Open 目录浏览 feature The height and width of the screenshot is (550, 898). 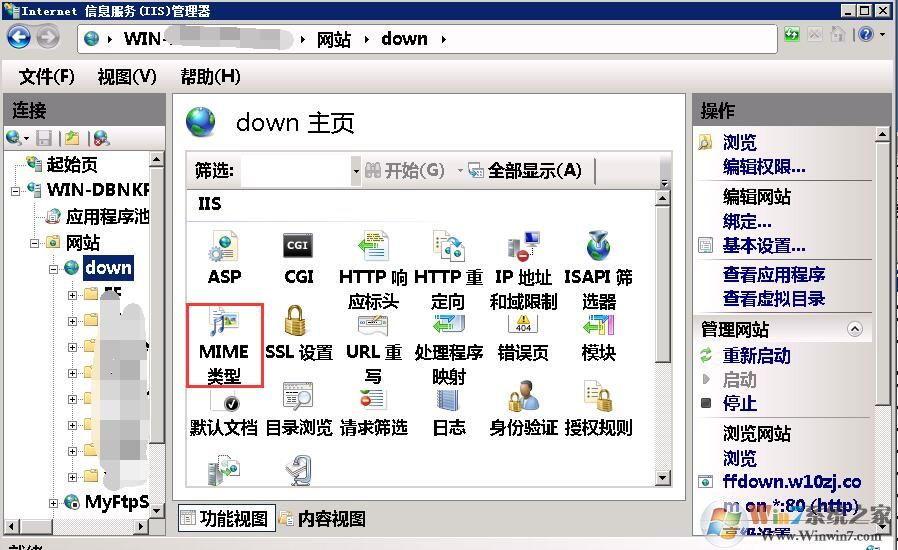coord(298,411)
